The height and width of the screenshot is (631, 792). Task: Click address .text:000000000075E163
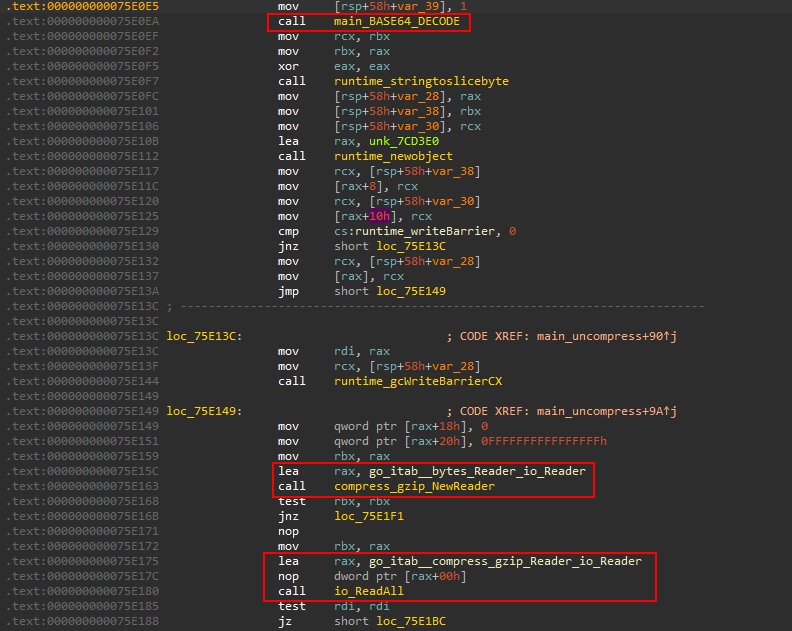(x=82, y=487)
